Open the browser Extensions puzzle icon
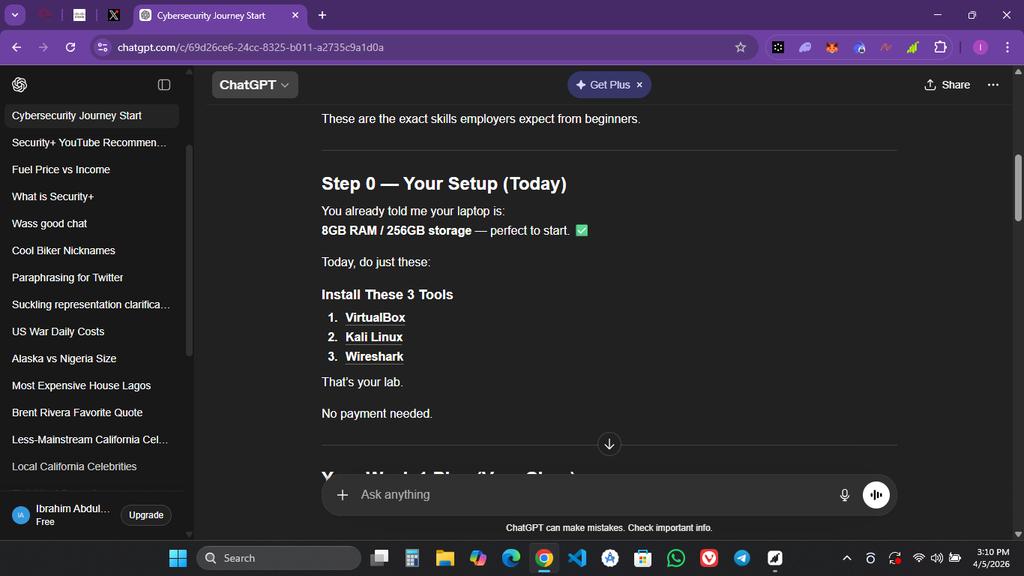The image size is (1024, 576). [940, 47]
